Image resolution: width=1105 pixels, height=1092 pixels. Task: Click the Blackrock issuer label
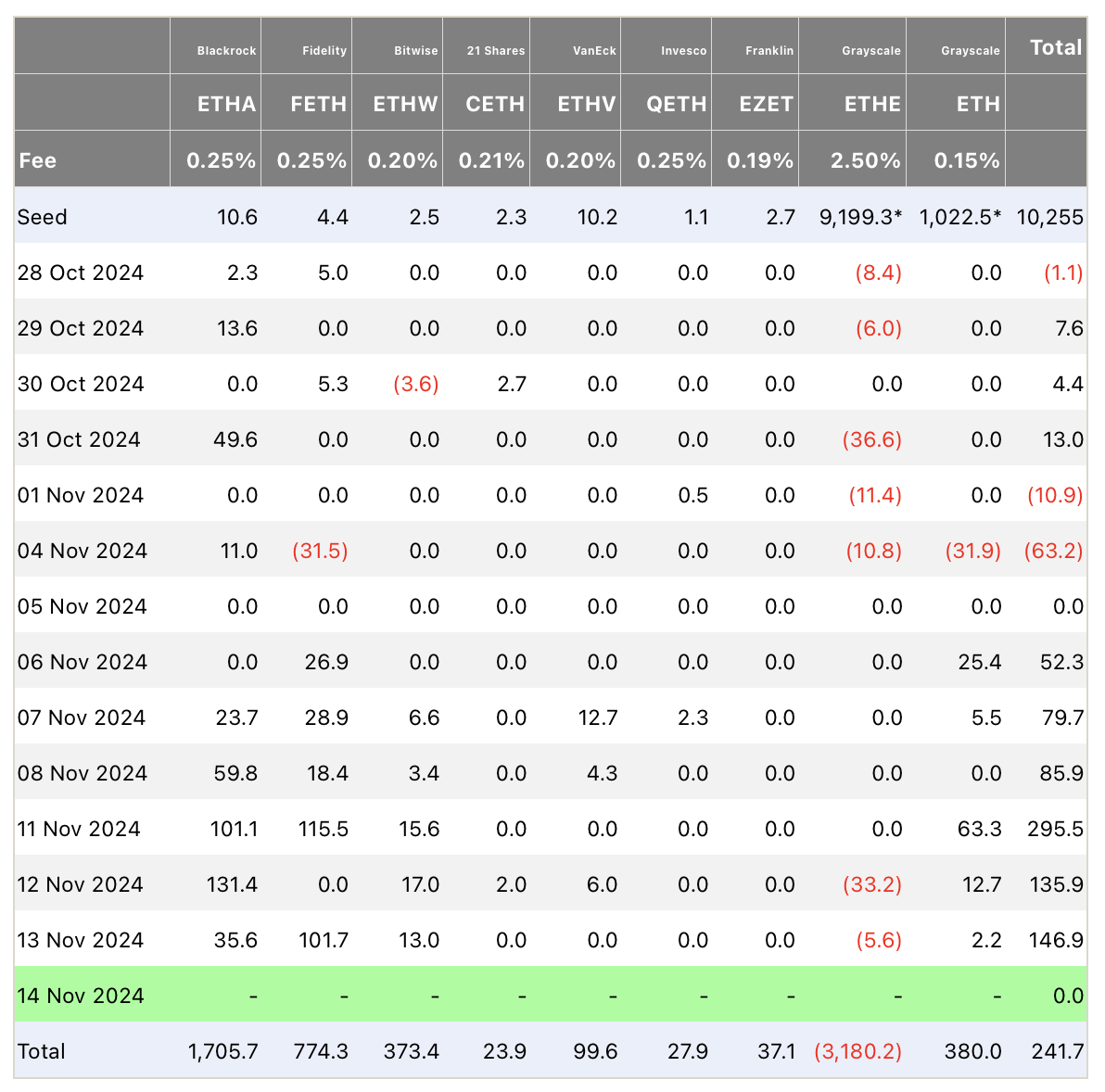[226, 51]
